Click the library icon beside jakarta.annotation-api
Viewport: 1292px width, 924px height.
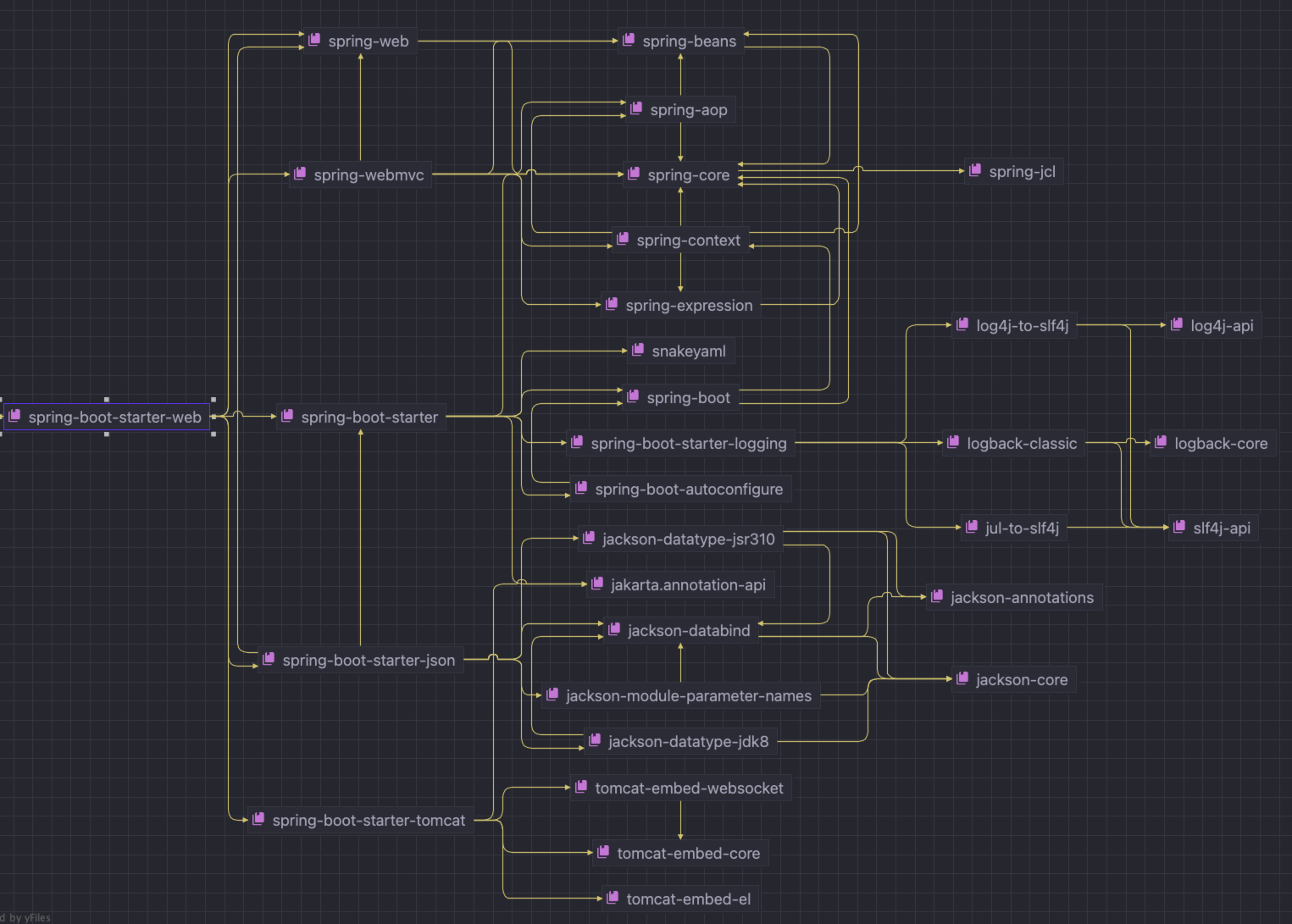coord(597,584)
